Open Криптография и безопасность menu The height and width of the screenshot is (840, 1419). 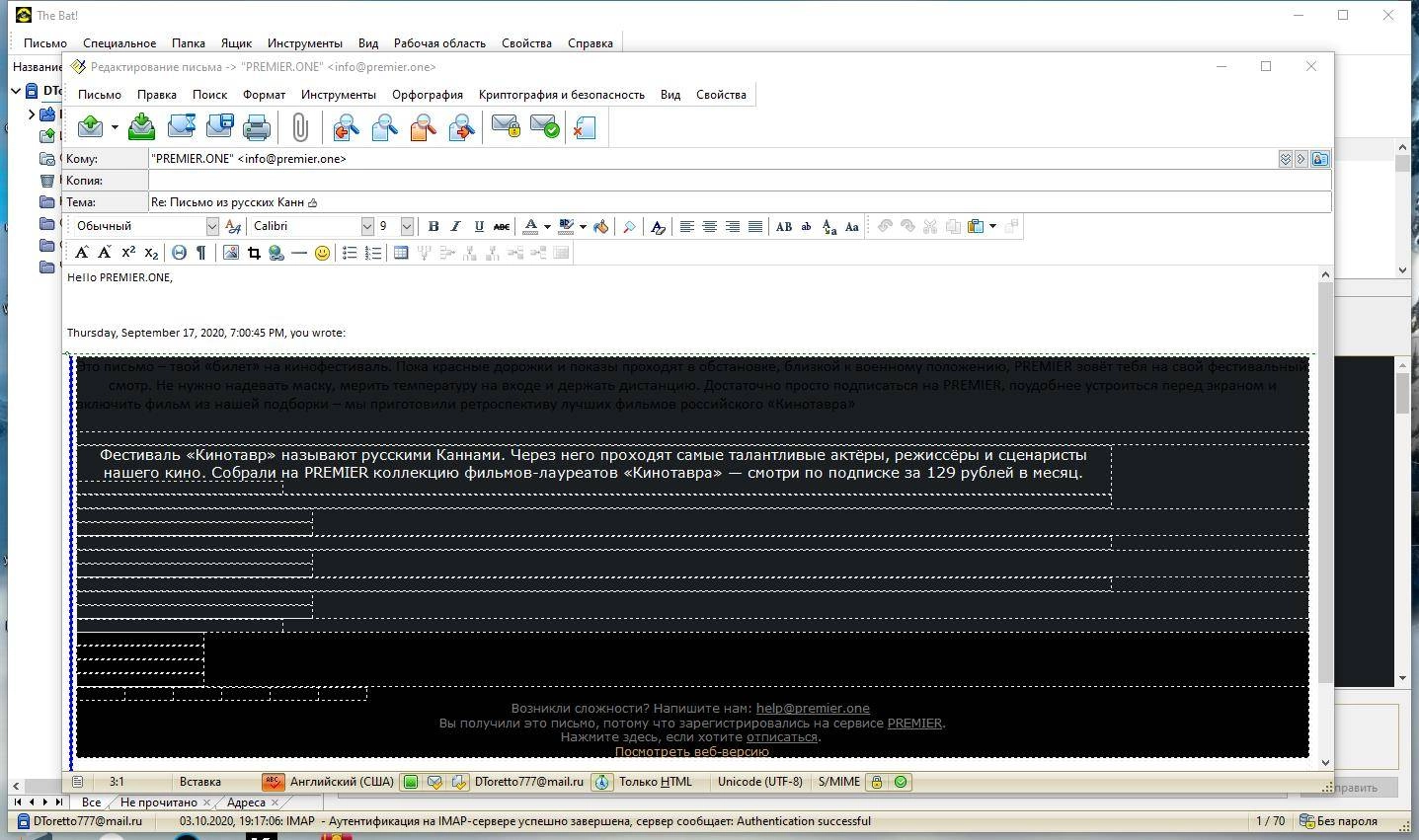pos(562,95)
